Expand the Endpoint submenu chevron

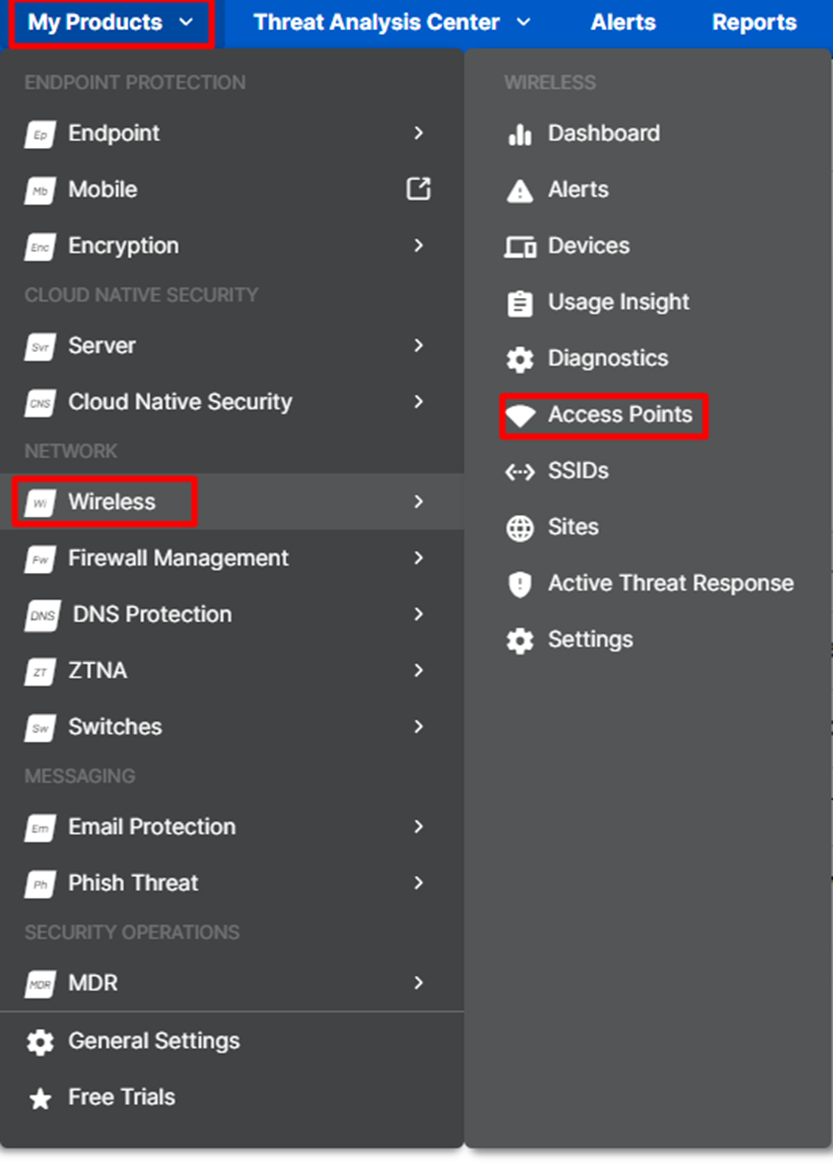coord(419,133)
